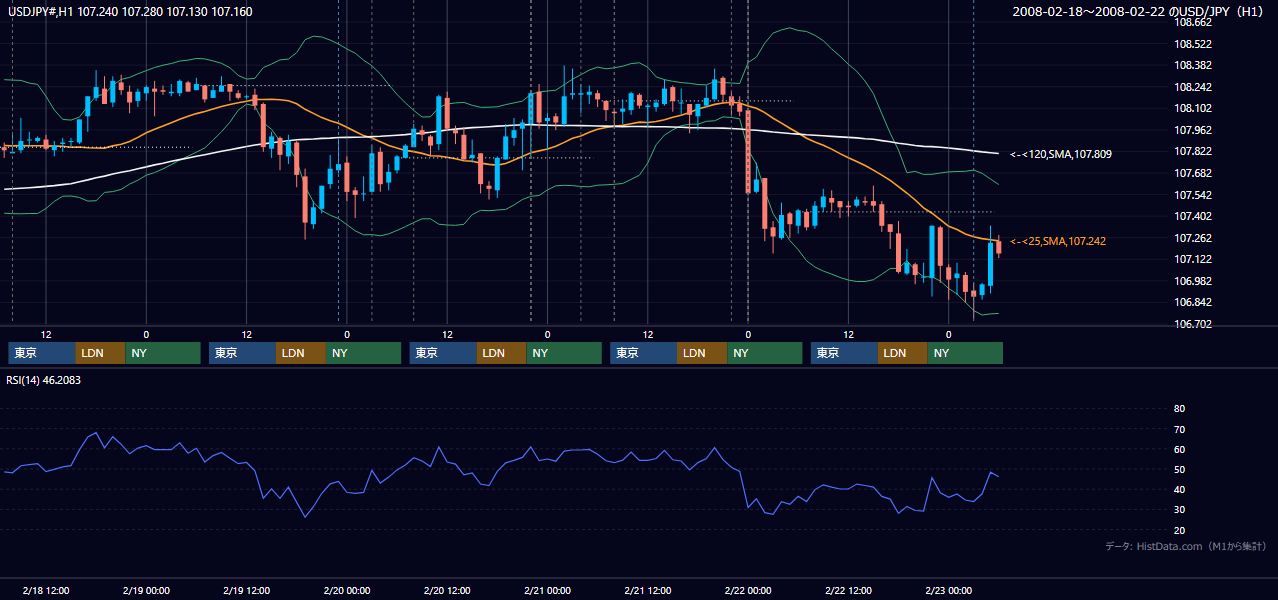Click price axis value 107.402
The image size is (1278, 600).
coord(1193,216)
